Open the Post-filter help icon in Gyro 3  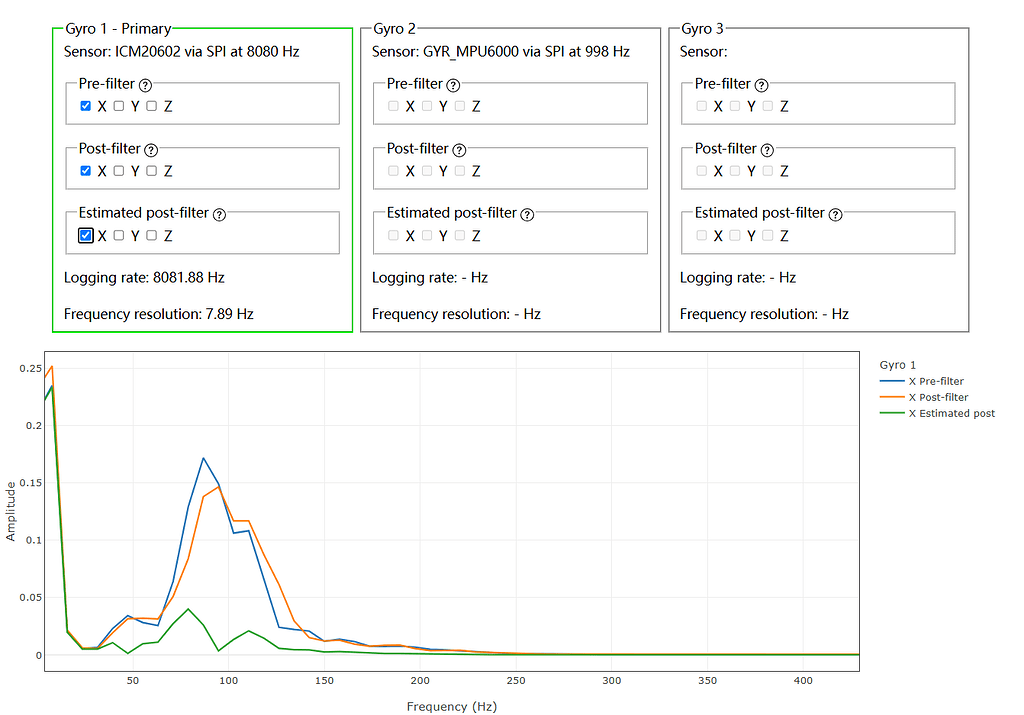click(769, 149)
